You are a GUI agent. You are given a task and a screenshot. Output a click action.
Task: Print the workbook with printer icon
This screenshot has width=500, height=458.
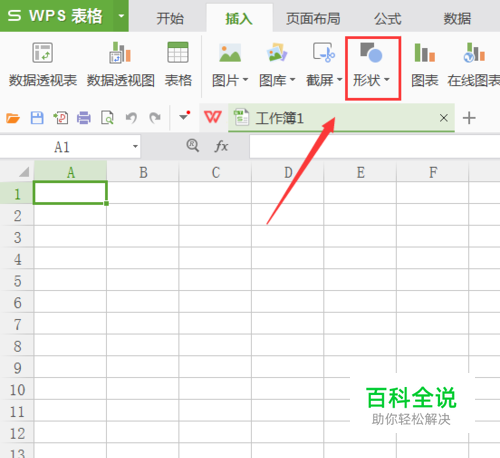pyautogui.click(x=84, y=118)
